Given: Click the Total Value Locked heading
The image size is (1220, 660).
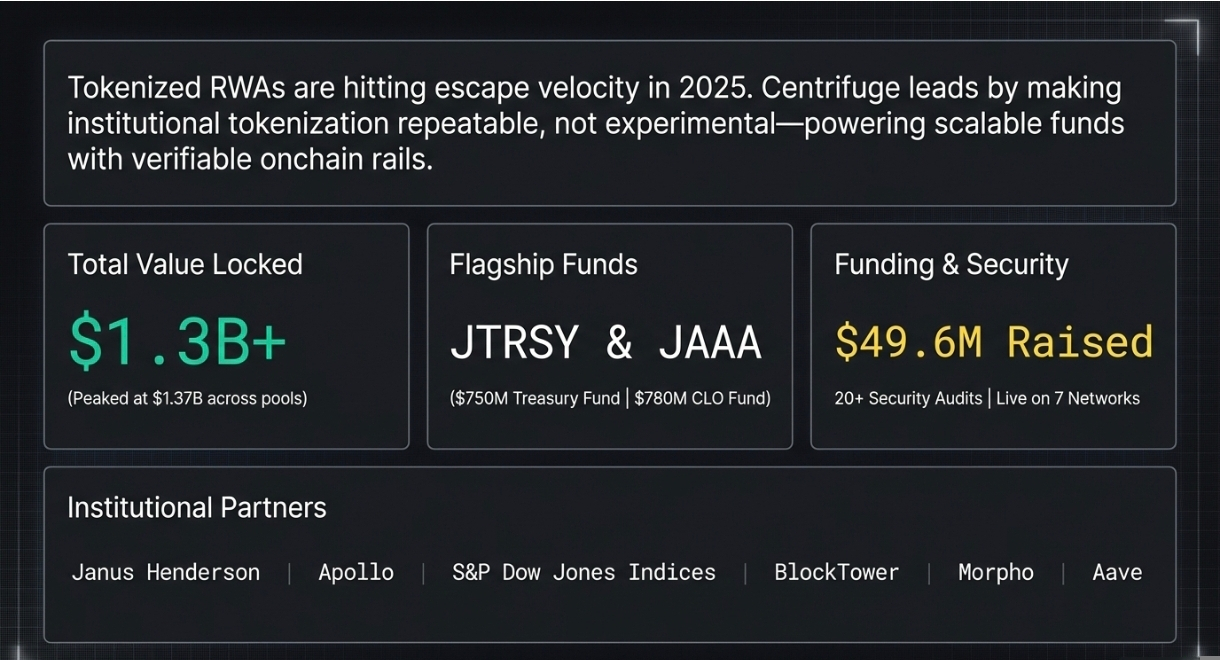Looking at the screenshot, I should [x=185, y=265].
